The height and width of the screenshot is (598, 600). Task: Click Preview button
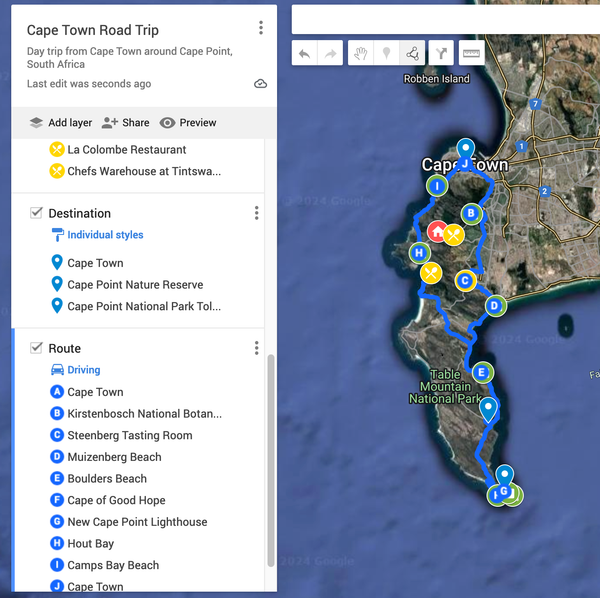click(188, 123)
